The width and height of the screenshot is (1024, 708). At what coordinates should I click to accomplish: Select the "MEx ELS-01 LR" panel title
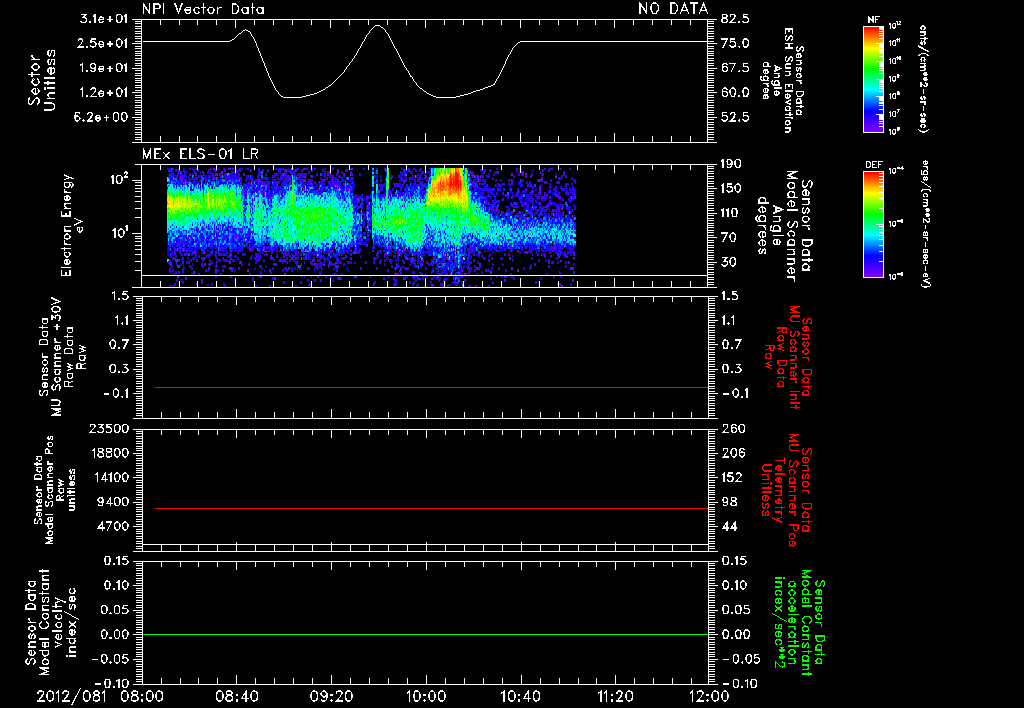point(200,154)
